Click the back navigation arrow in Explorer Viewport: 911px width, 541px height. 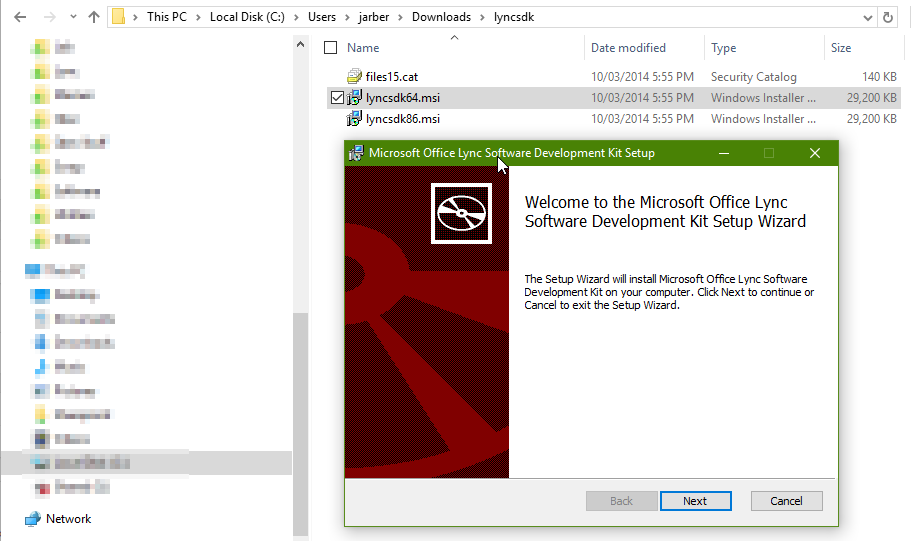[20, 17]
